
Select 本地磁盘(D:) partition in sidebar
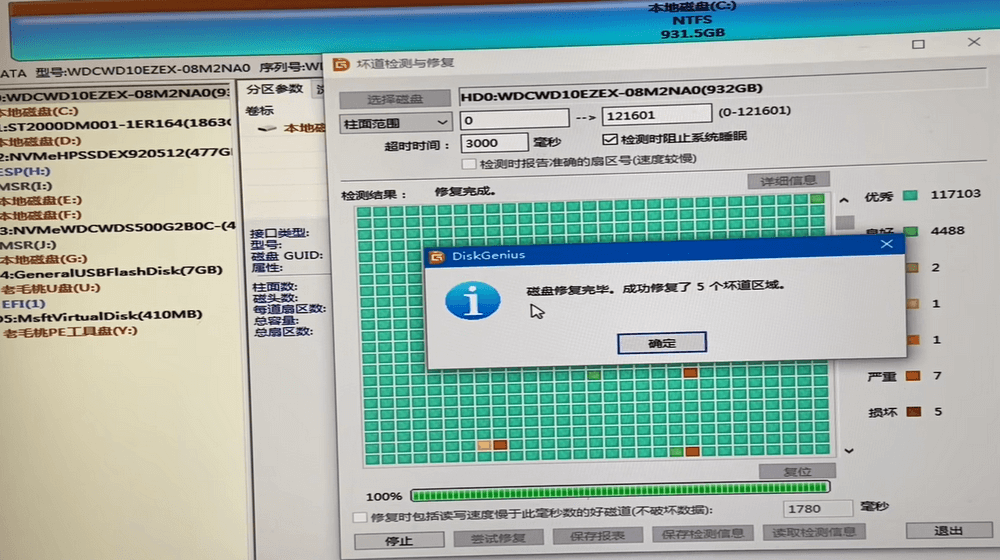(x=40, y=141)
